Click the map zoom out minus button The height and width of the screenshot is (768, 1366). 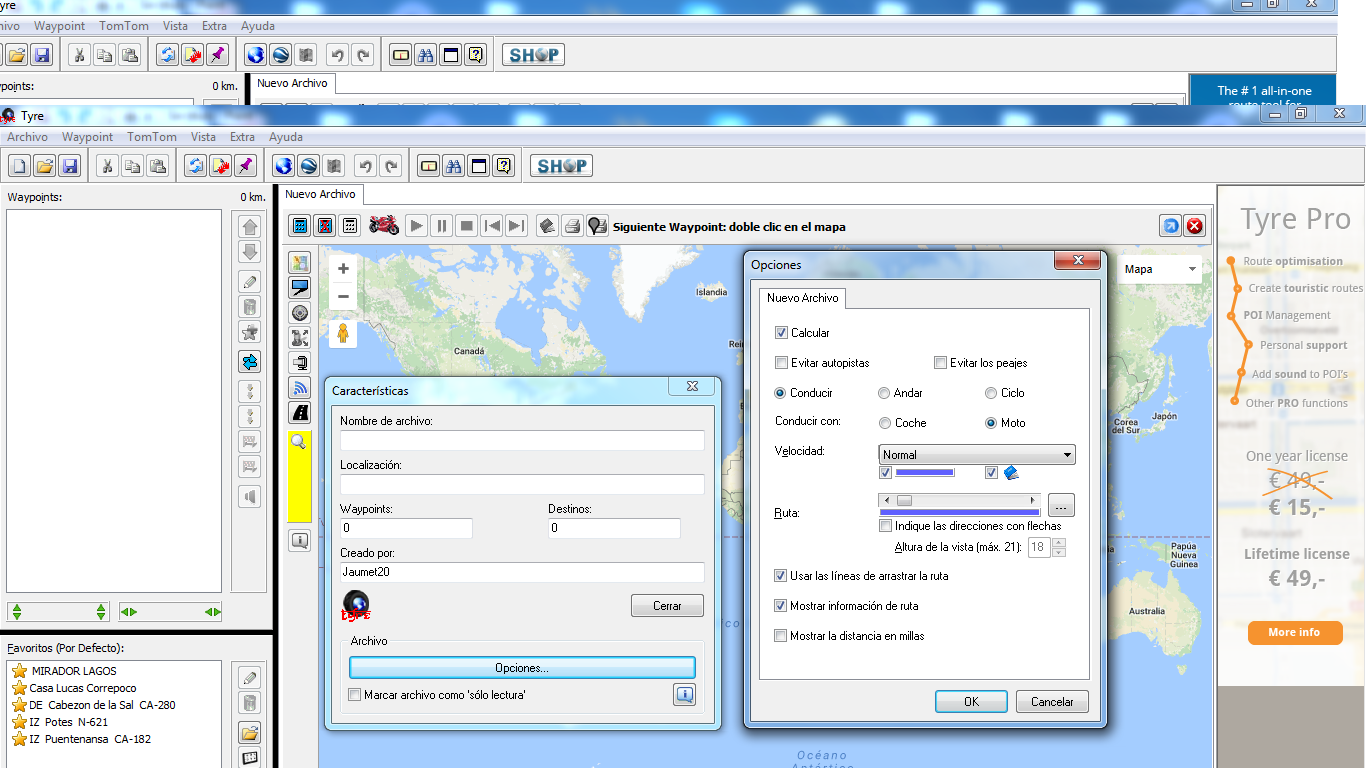click(x=343, y=296)
